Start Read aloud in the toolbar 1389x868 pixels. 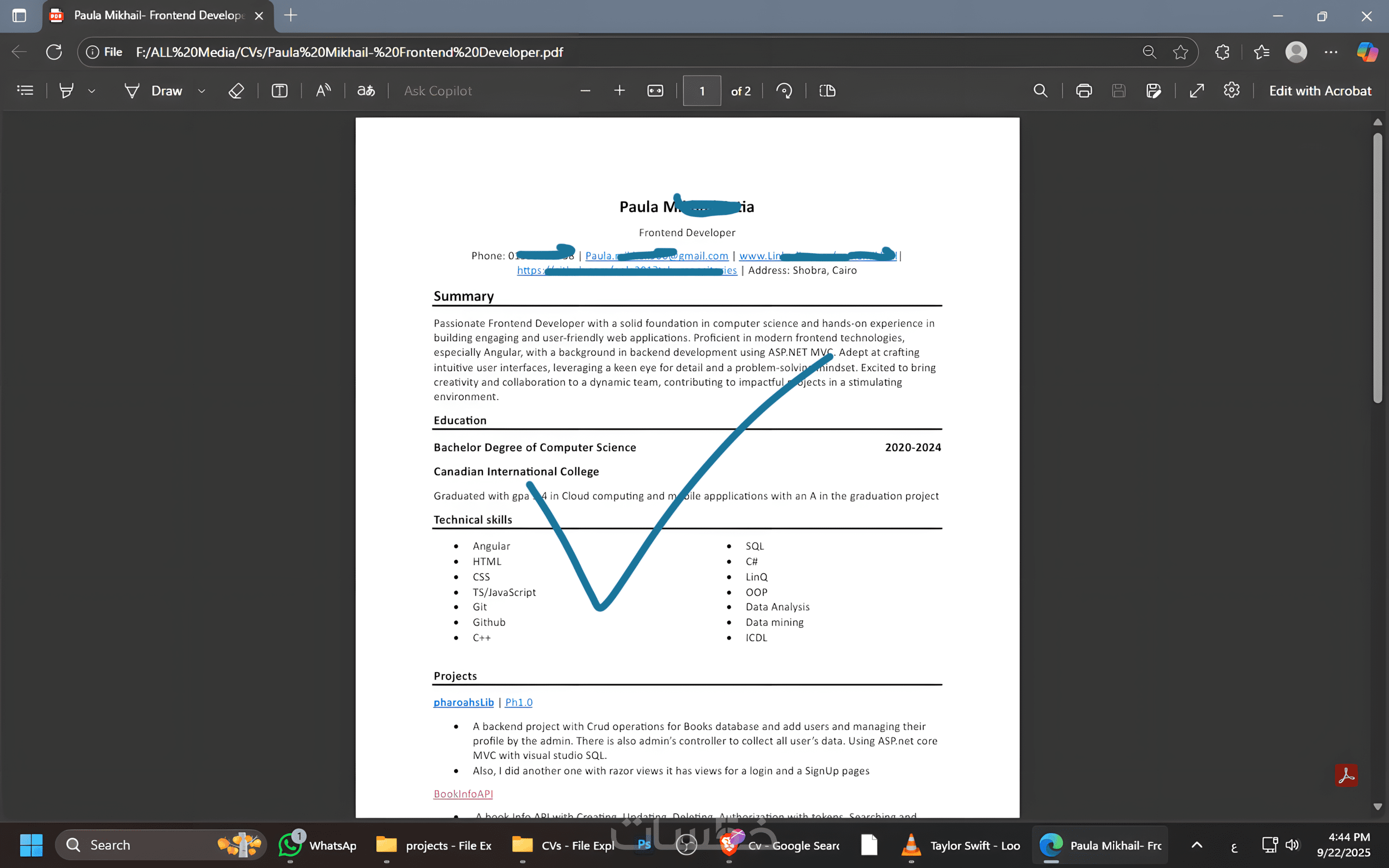tap(323, 91)
